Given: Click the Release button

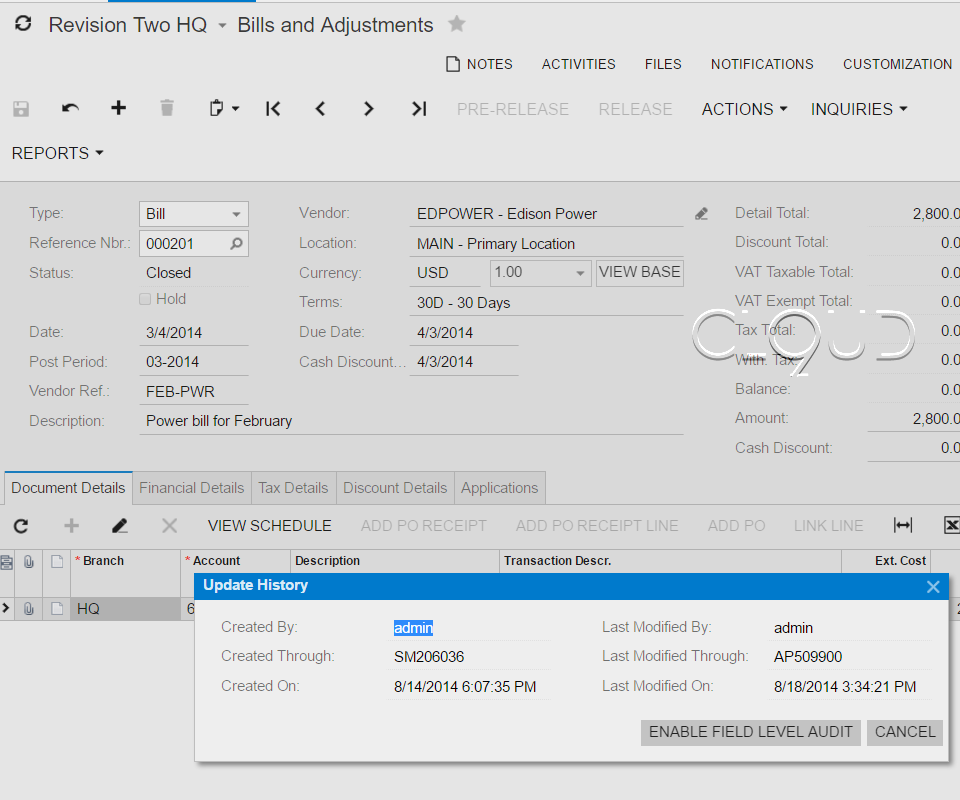Looking at the screenshot, I should [636, 109].
